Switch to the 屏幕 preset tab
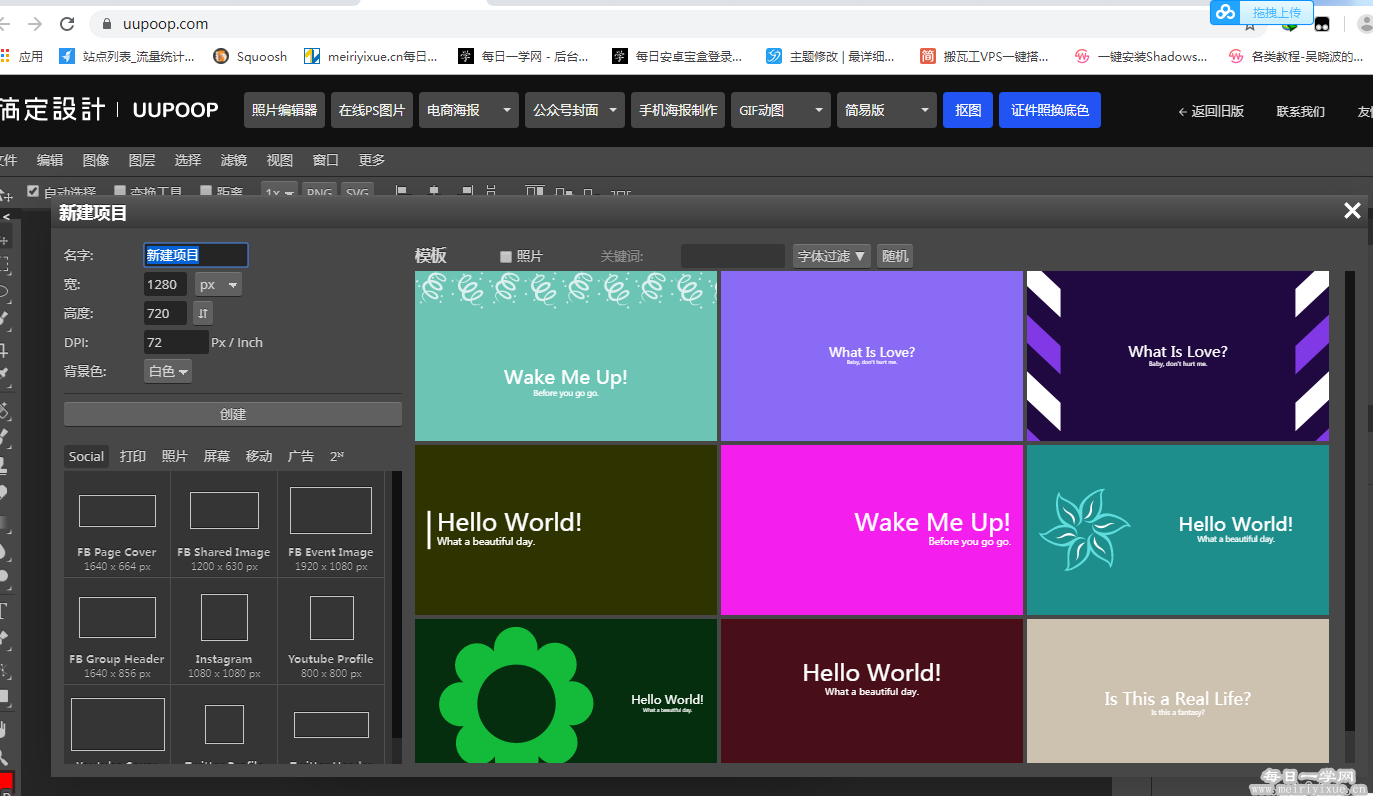1373x796 pixels. coord(217,456)
